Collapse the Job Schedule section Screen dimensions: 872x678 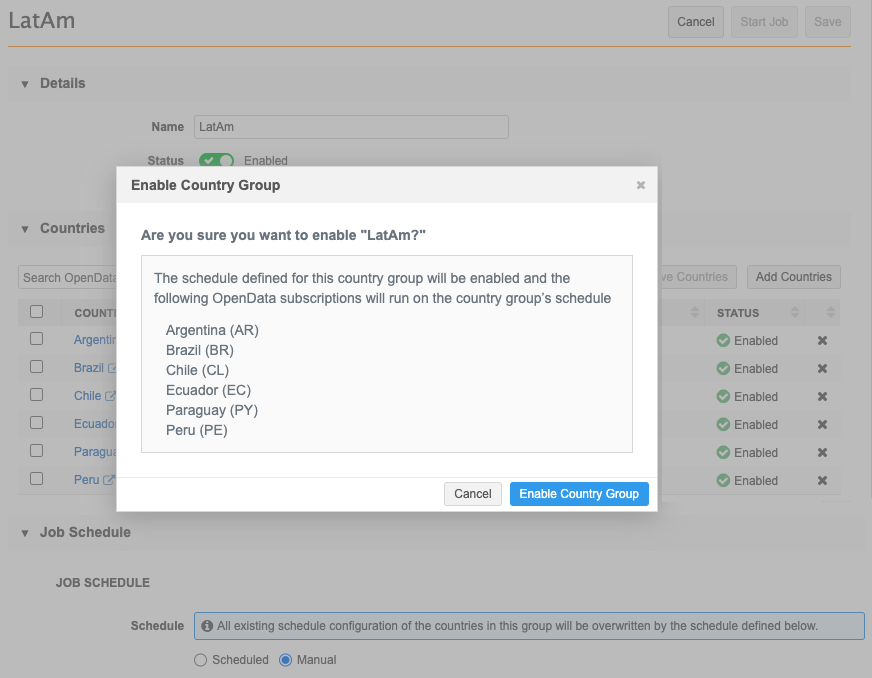click(25, 533)
